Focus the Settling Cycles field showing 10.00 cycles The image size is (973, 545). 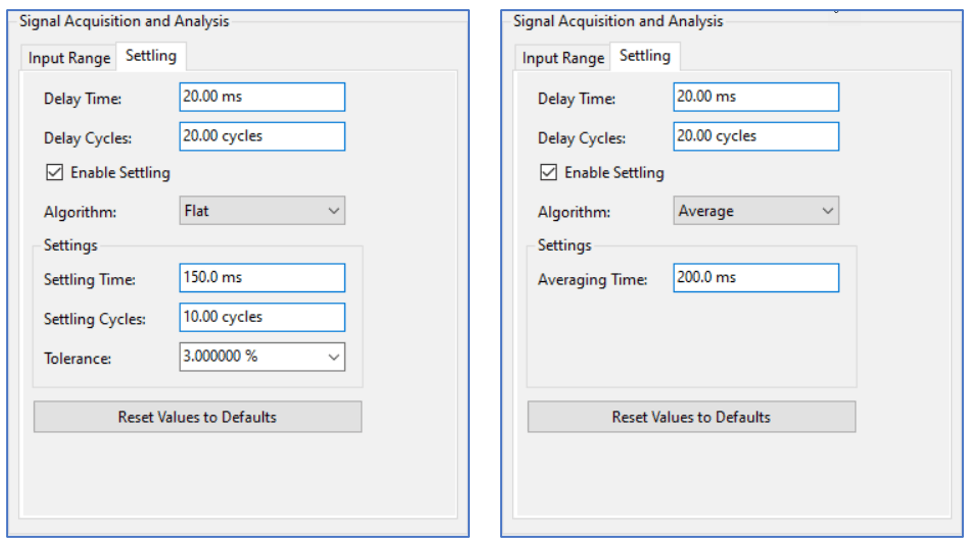[262, 317]
